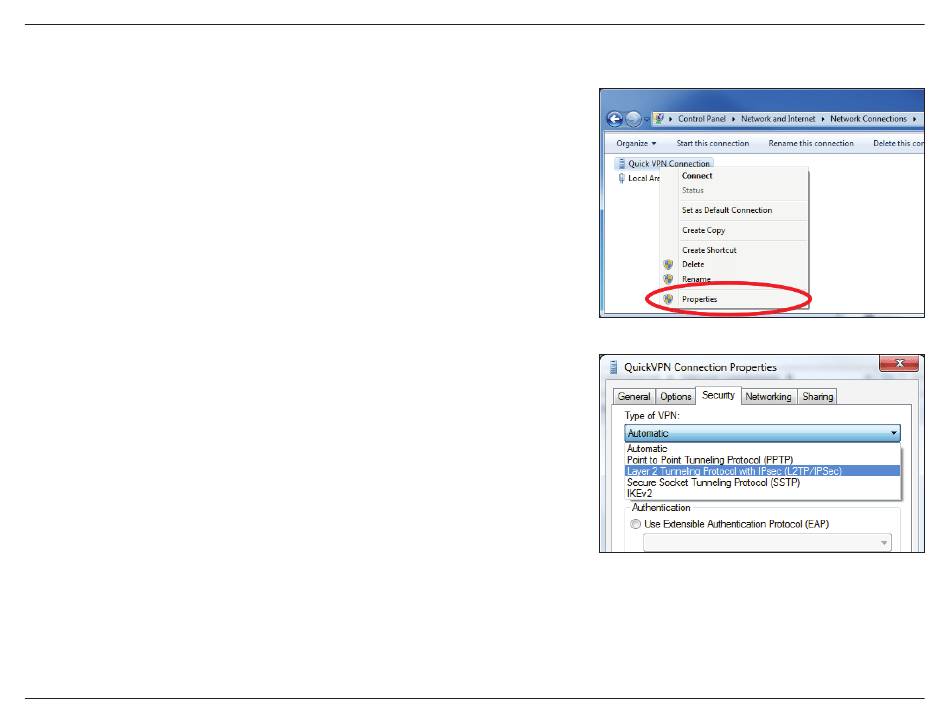Choose Connect from the context menu

coord(697,176)
